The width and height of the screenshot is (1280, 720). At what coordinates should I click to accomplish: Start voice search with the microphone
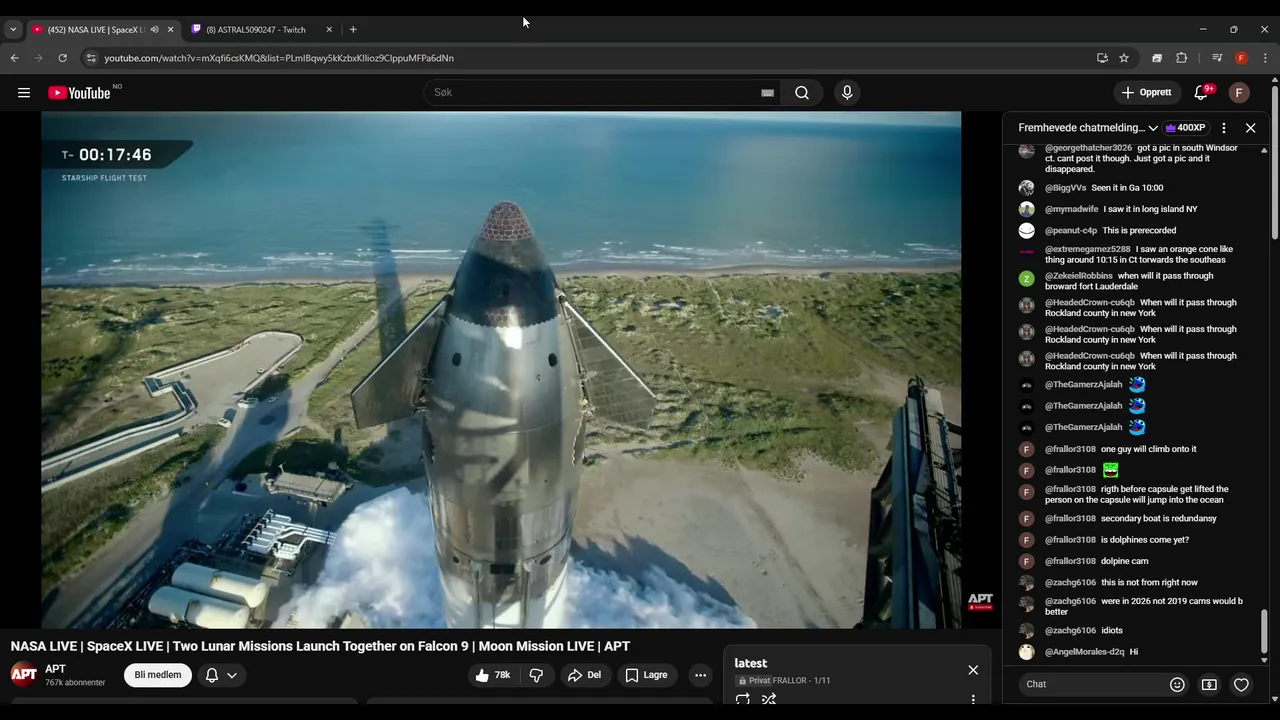coord(847,93)
